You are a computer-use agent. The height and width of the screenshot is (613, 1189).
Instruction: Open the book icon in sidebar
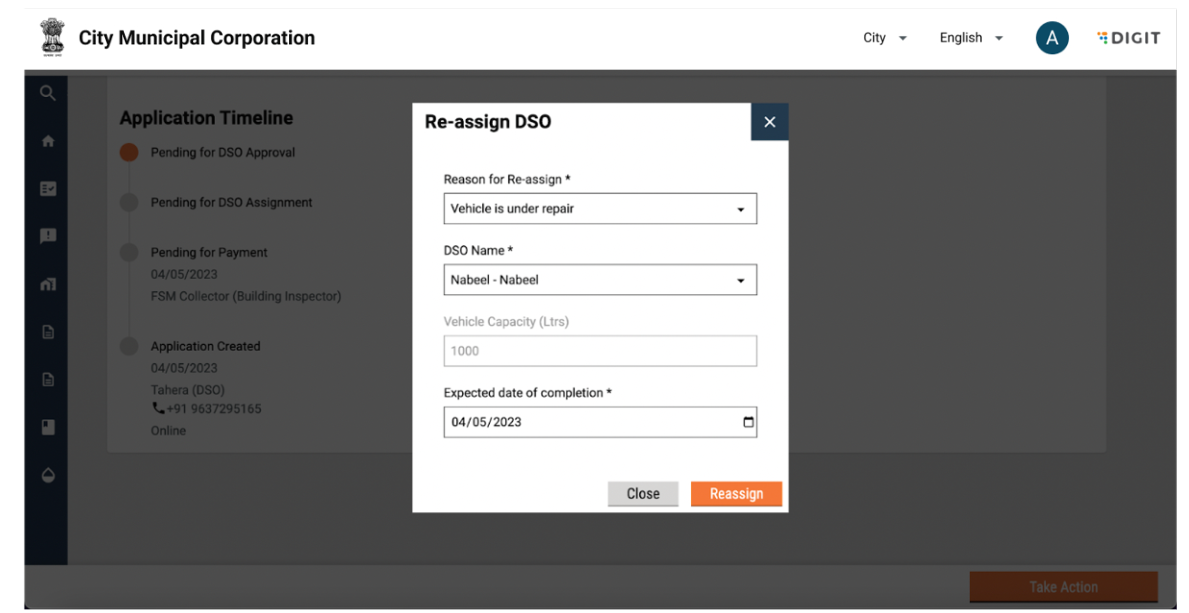click(x=47, y=427)
